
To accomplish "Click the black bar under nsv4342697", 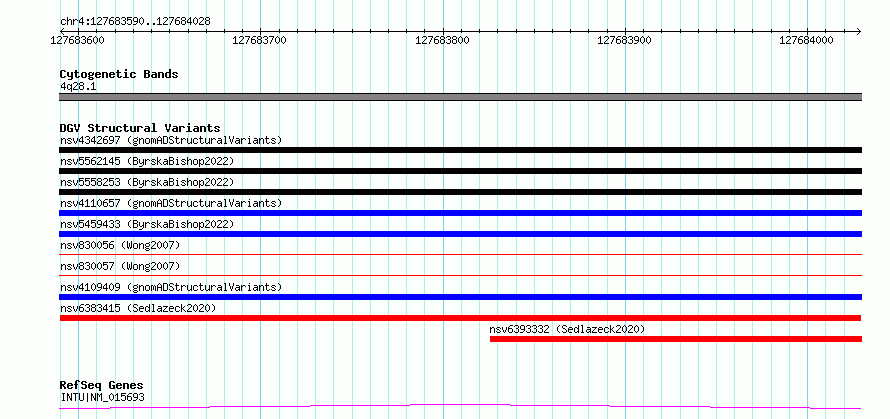I will [x=460, y=150].
